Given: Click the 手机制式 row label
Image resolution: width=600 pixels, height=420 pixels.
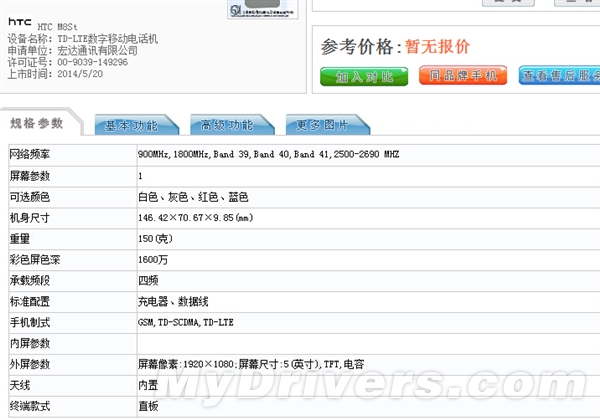Looking at the screenshot, I should [30, 322].
